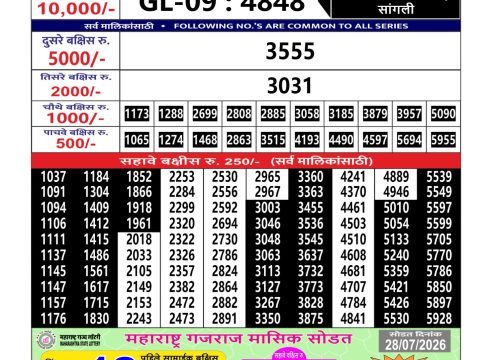Screen dimensions: 480x360
Task: Click the 10,000/- prize amount
Action: pos(76,9)
